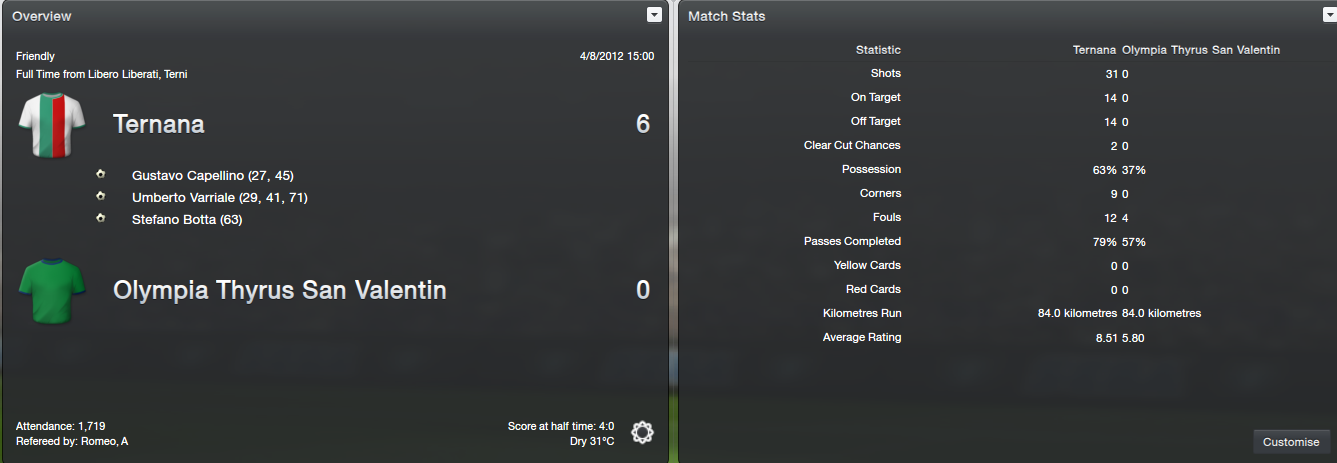Open the Ternana team name link
The height and width of the screenshot is (463, 1337).
pos(158,125)
